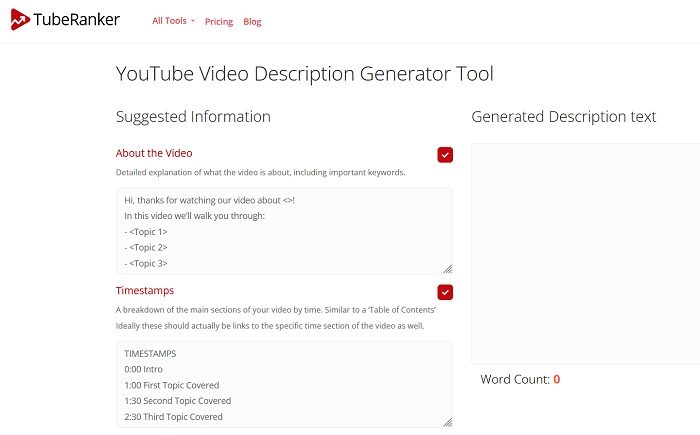Image resolution: width=700 pixels, height=435 pixels.
Task: Click into the Timestamps text area
Action: [x=284, y=384]
